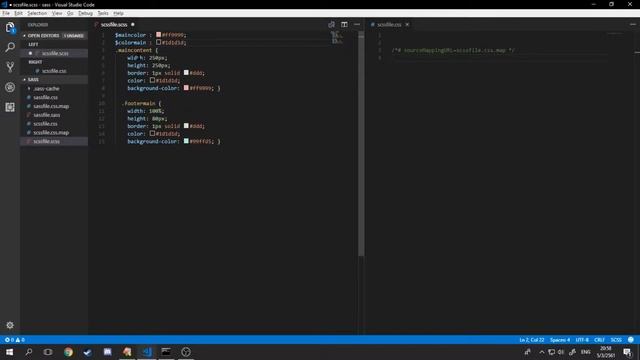The image size is (640, 360).
Task: Open the View menu
Action: [57, 13]
